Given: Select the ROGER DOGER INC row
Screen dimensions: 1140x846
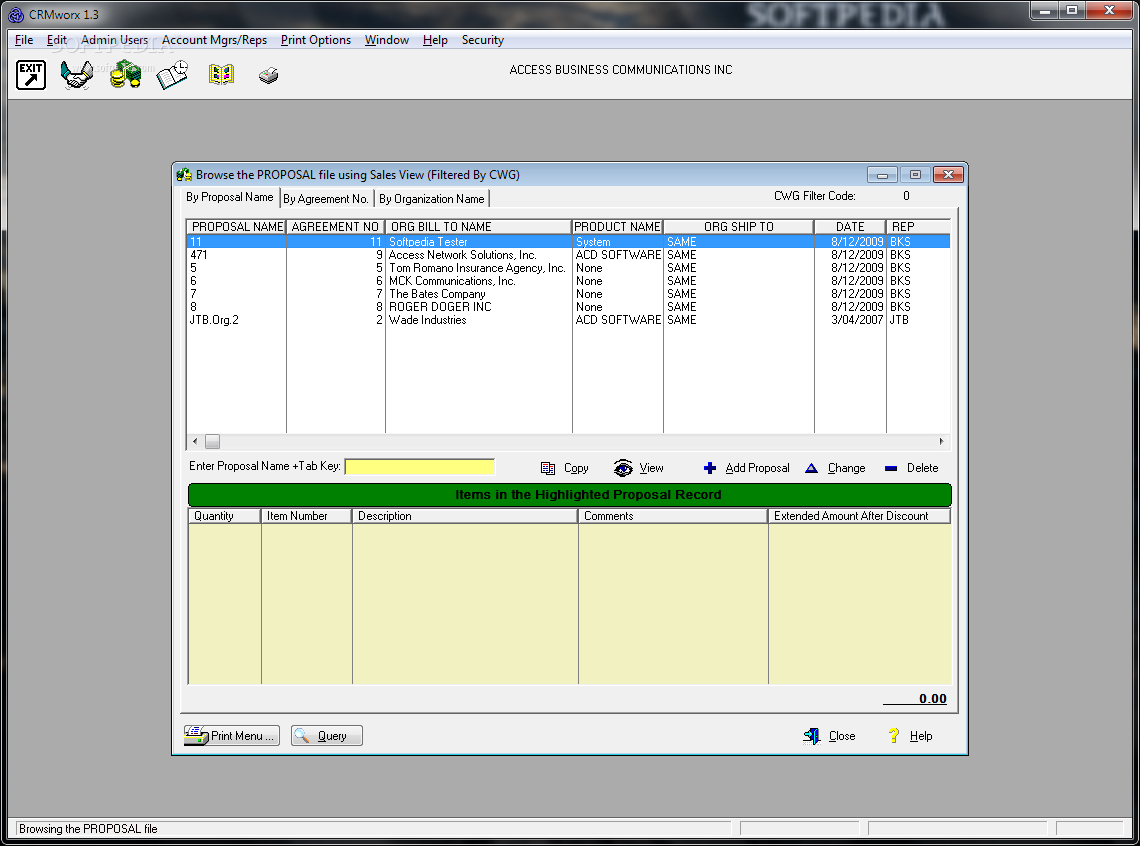Looking at the screenshot, I should point(569,307).
